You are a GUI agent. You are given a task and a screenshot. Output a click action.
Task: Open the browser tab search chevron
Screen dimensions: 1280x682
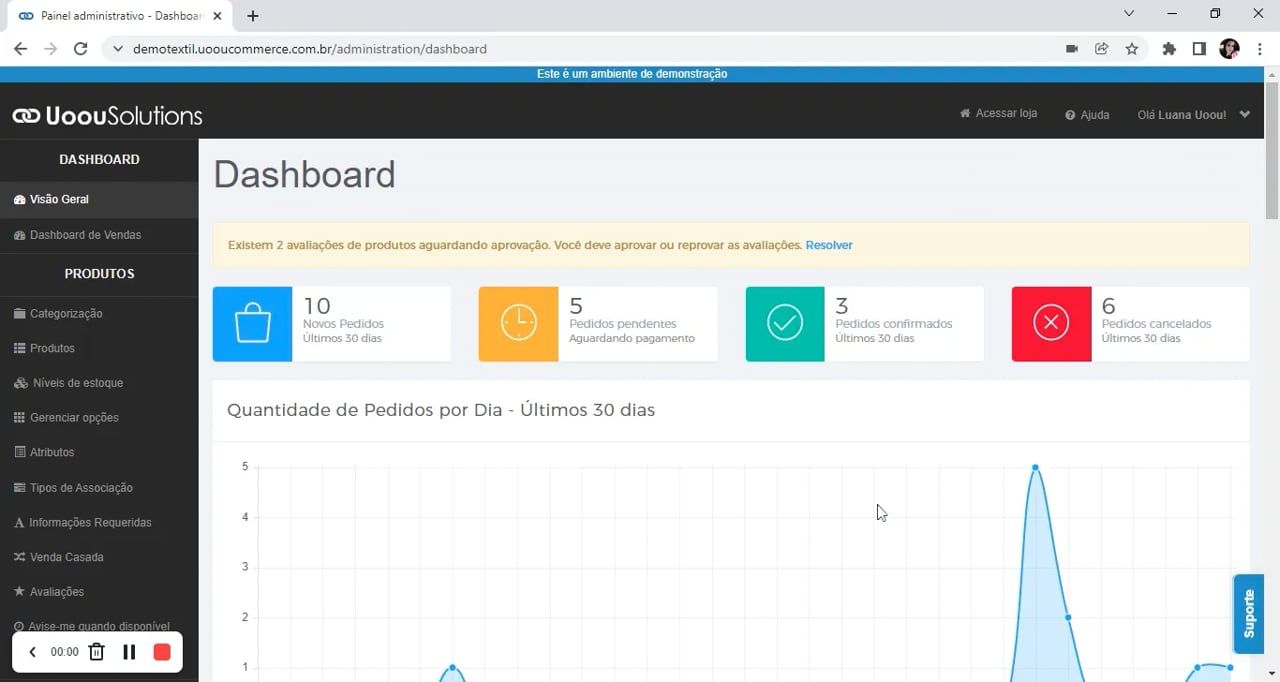1128,14
